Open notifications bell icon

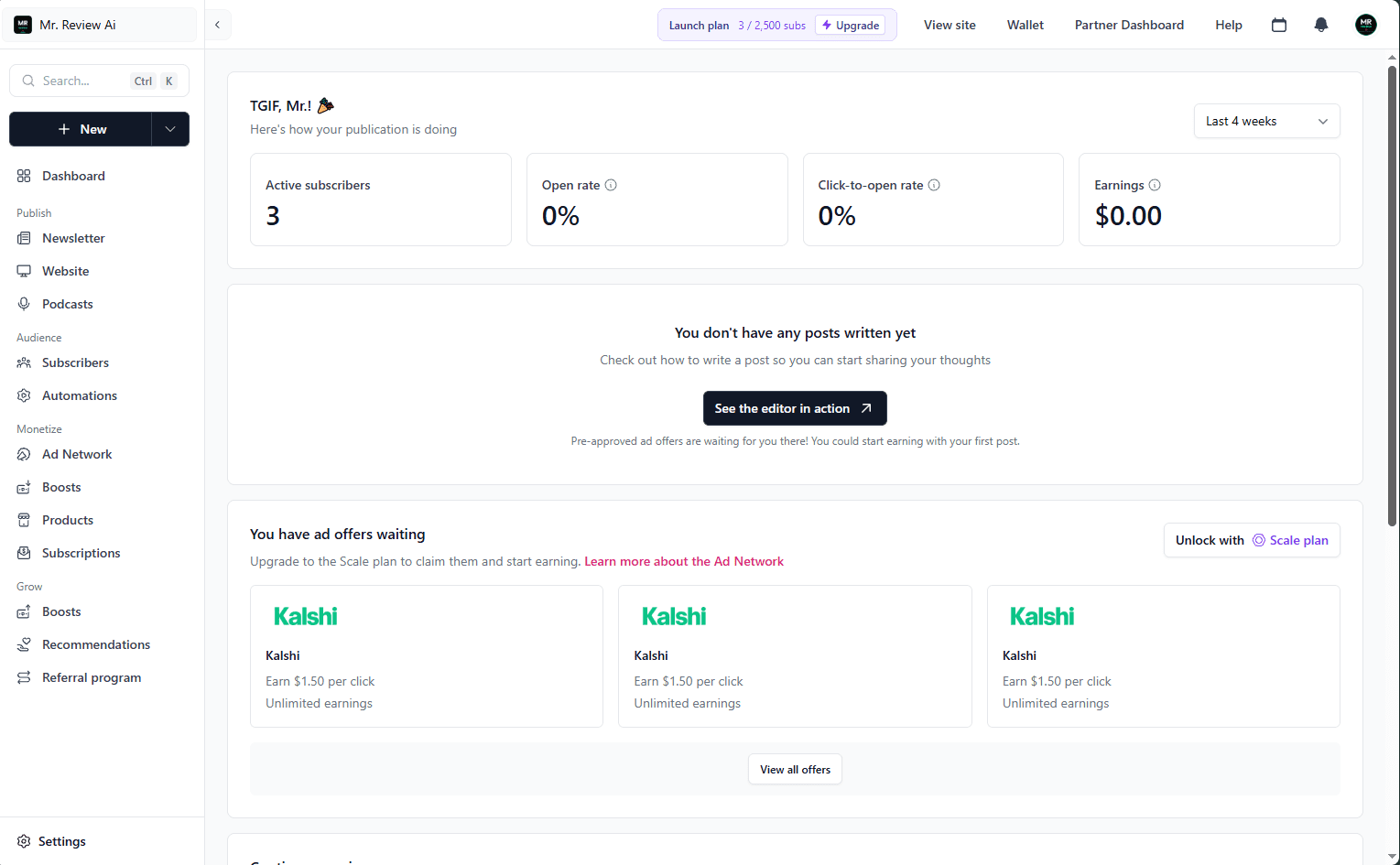point(1320,25)
